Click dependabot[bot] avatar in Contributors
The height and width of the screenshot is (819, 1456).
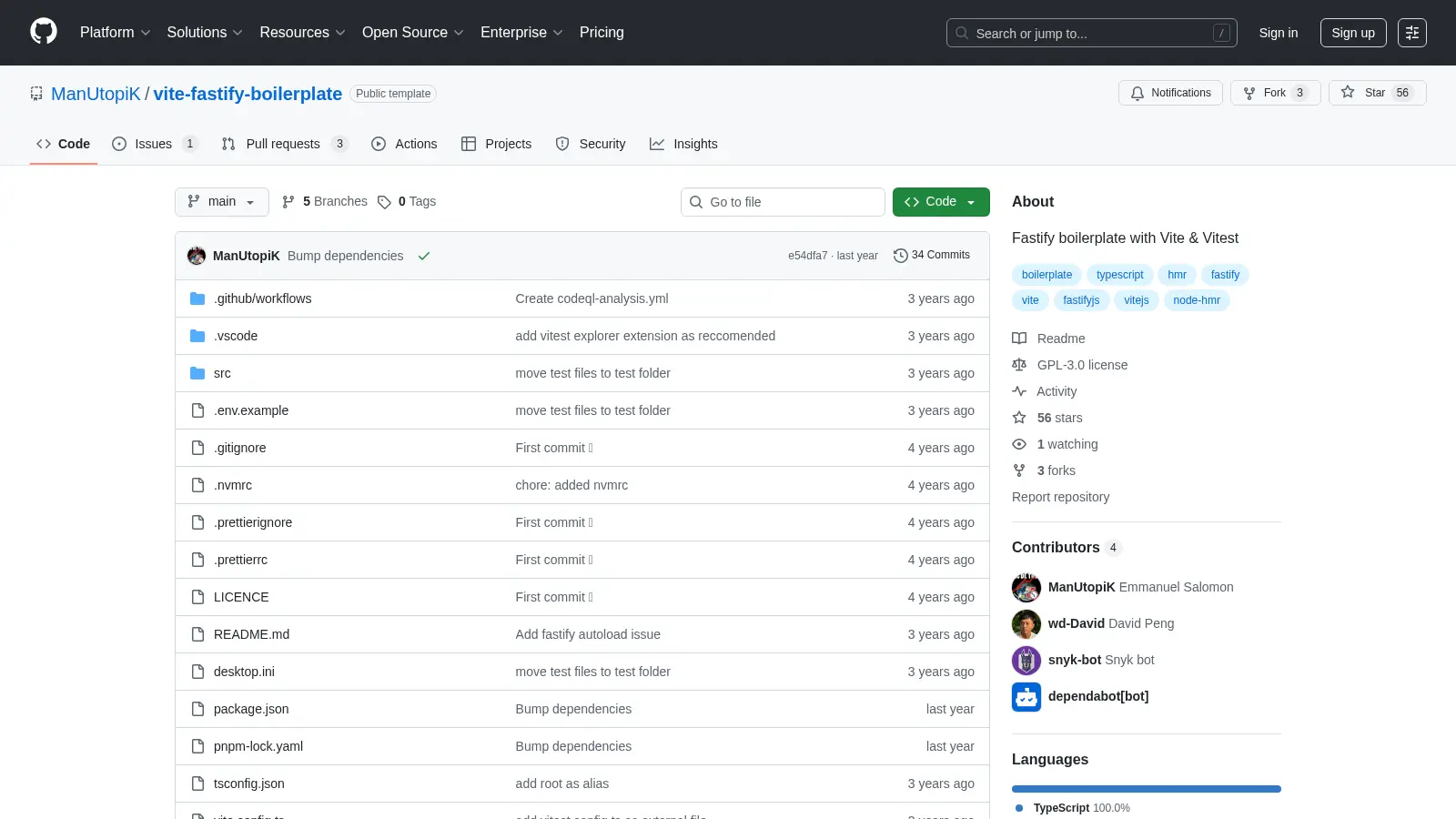pos(1026,697)
